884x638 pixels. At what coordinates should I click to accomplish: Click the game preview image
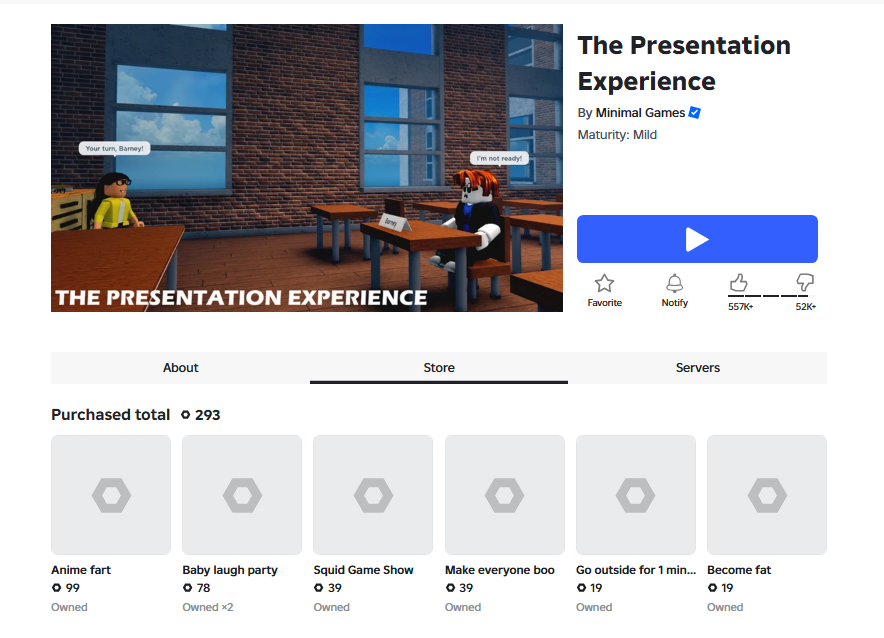coord(307,168)
